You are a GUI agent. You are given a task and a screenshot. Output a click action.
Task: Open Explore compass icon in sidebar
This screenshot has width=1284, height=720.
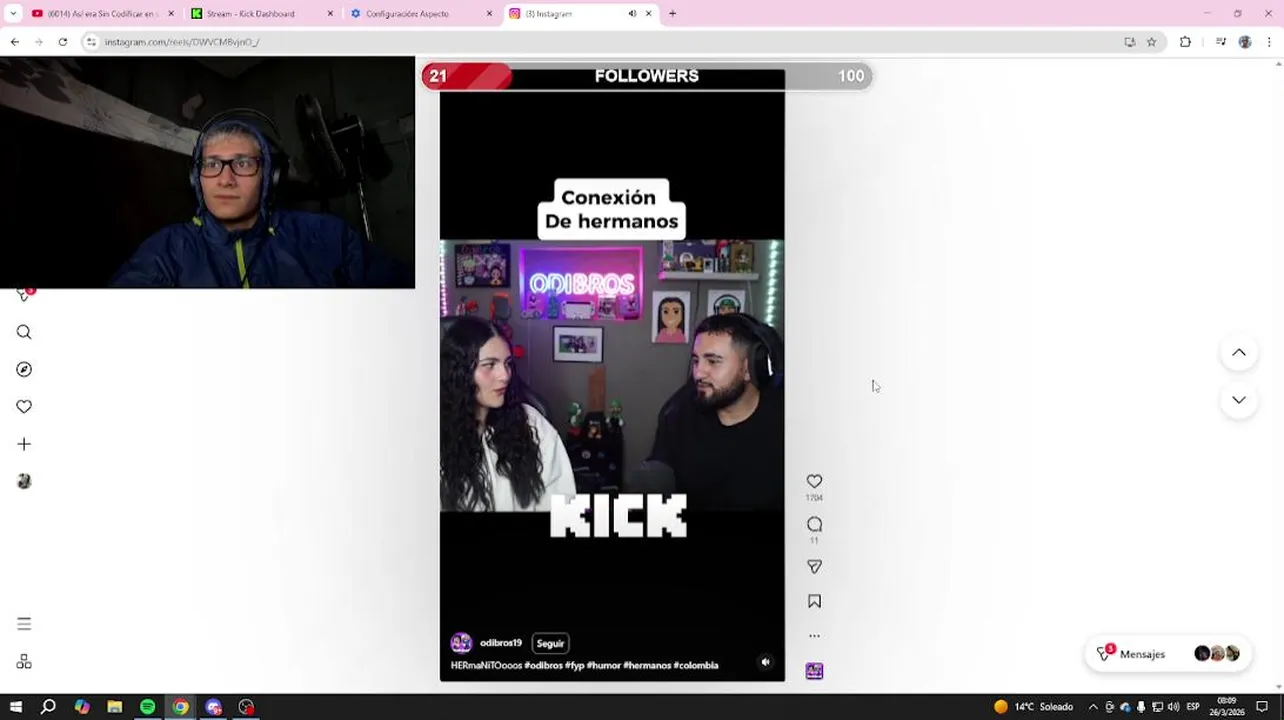click(x=24, y=369)
